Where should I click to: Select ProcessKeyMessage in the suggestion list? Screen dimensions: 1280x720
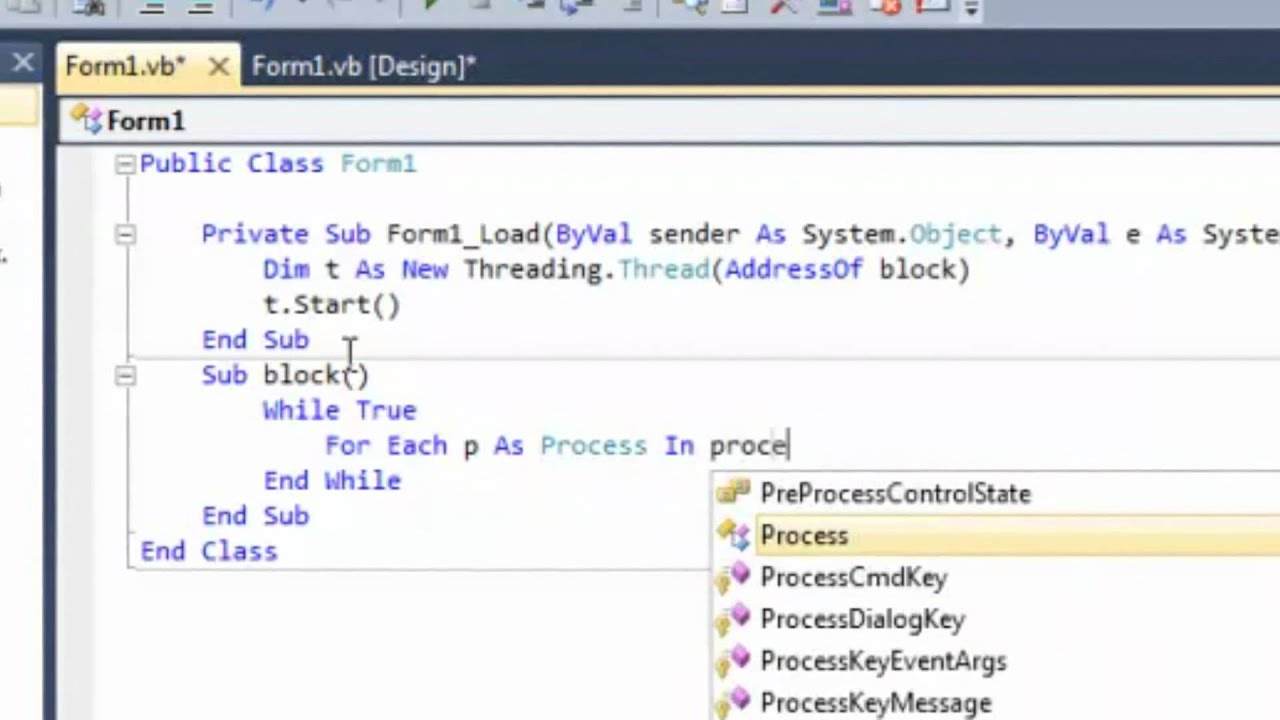996,703
